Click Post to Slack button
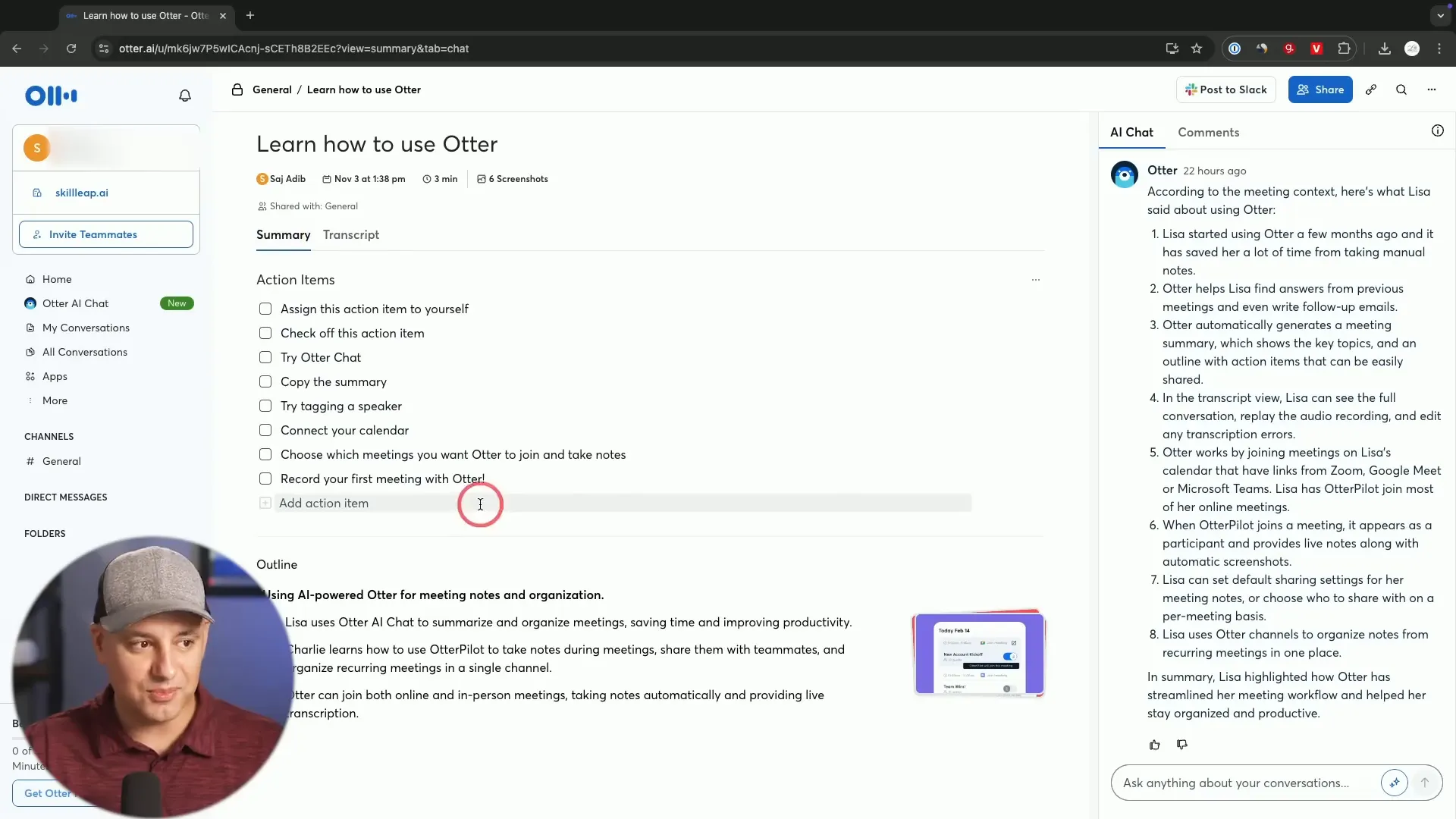The width and height of the screenshot is (1456, 819). click(x=1226, y=89)
